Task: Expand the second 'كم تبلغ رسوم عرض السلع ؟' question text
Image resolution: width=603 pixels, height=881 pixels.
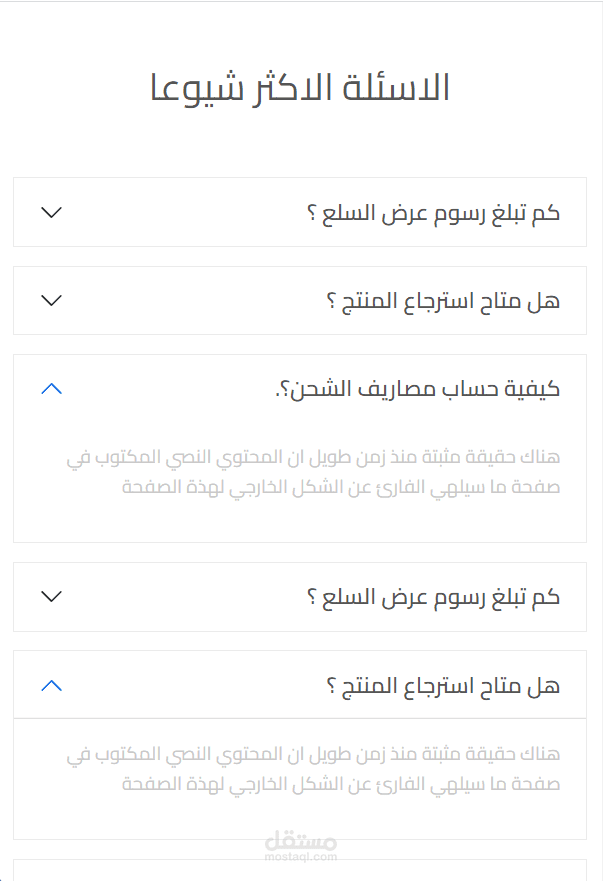Action: [x=432, y=597]
